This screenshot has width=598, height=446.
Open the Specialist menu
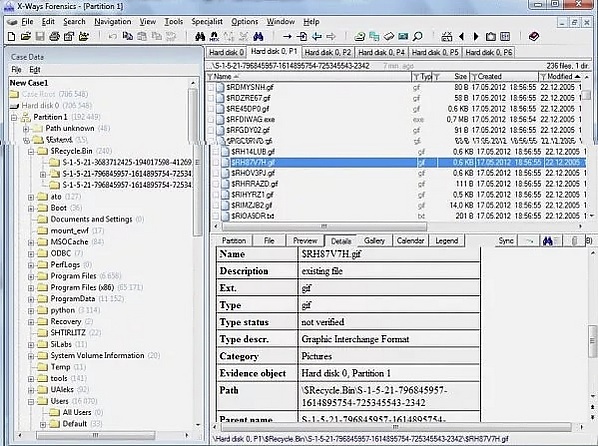point(207,22)
